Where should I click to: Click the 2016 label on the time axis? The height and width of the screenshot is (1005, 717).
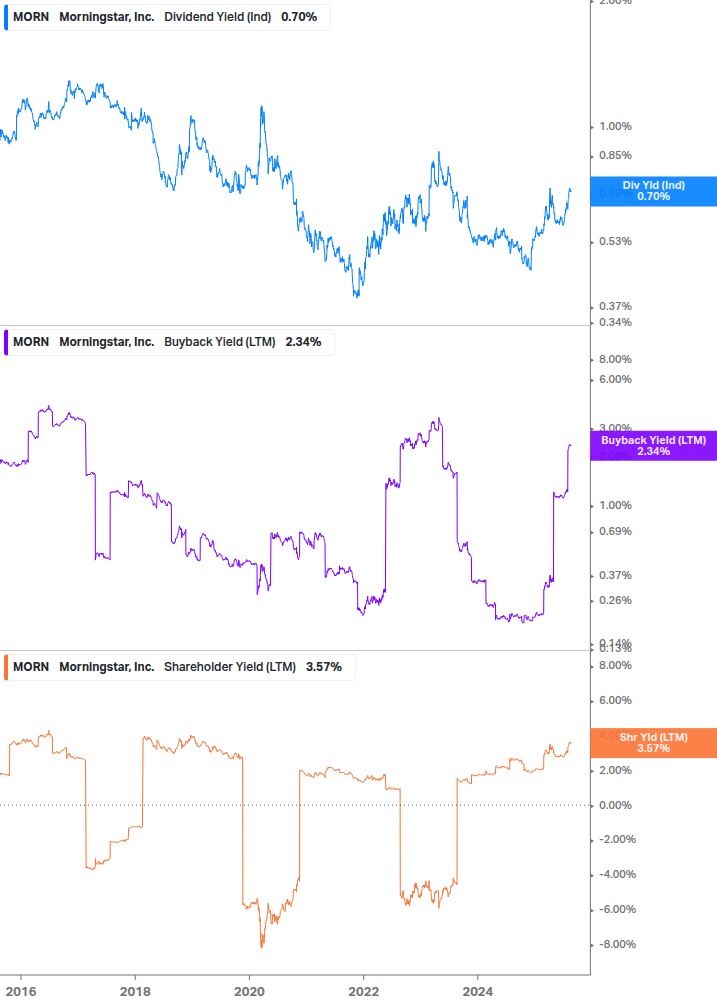tap(21, 992)
